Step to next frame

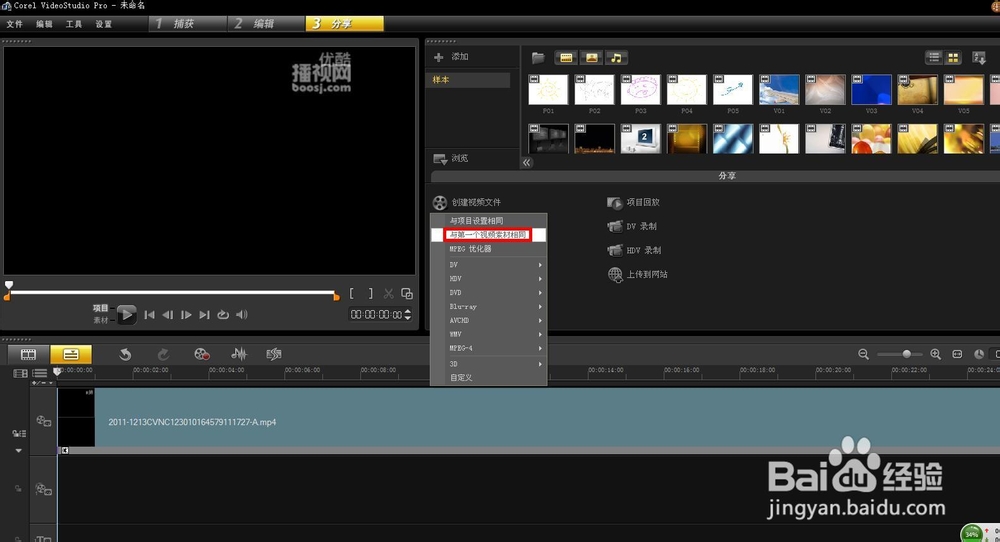[x=186, y=315]
